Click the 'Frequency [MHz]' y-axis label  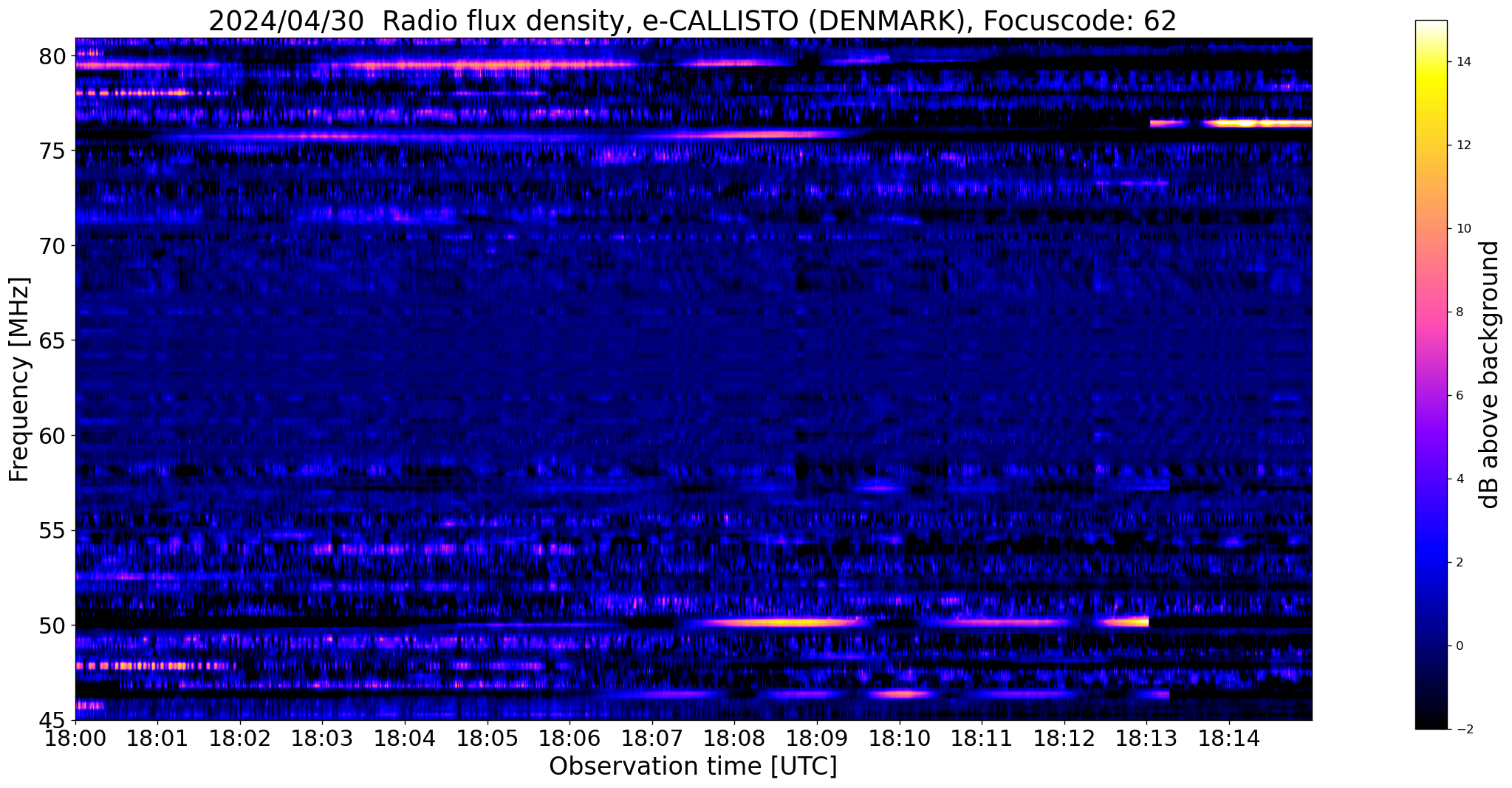coord(19,380)
